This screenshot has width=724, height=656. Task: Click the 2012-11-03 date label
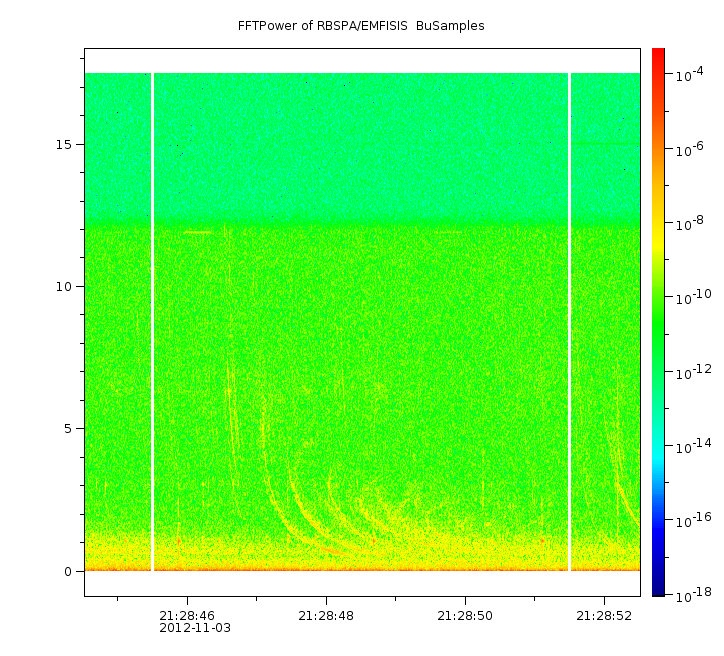[195, 628]
